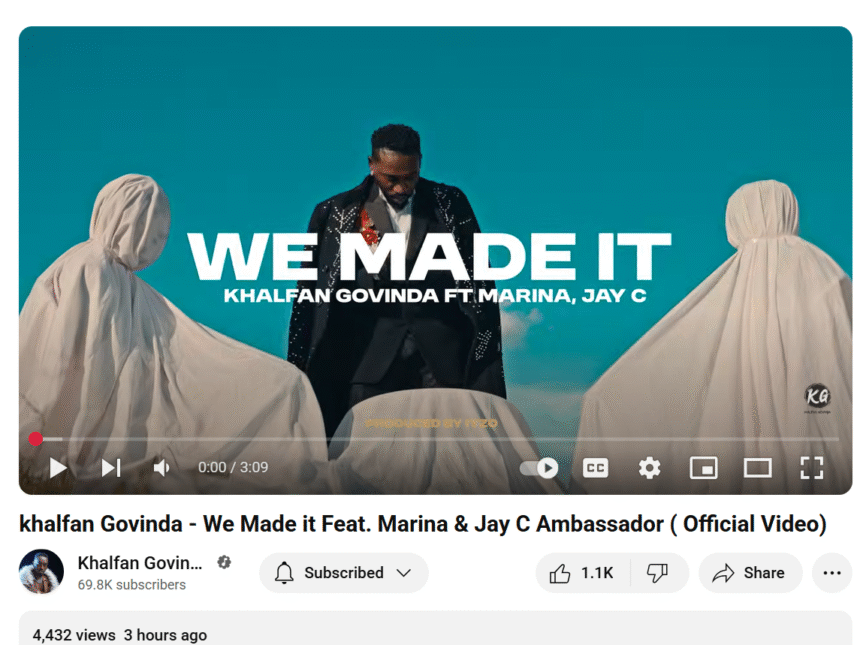Viewport: 860px width, 645px height.
Task: Switch to miniplayer mode
Action: (x=704, y=468)
